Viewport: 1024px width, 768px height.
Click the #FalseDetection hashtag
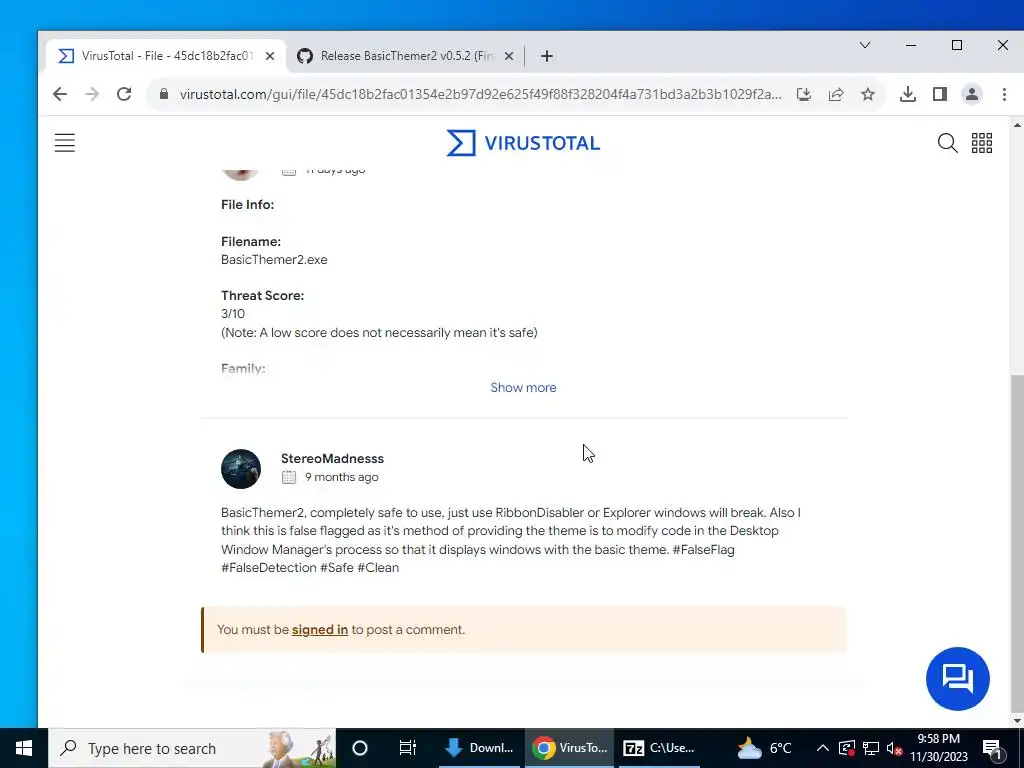268,568
